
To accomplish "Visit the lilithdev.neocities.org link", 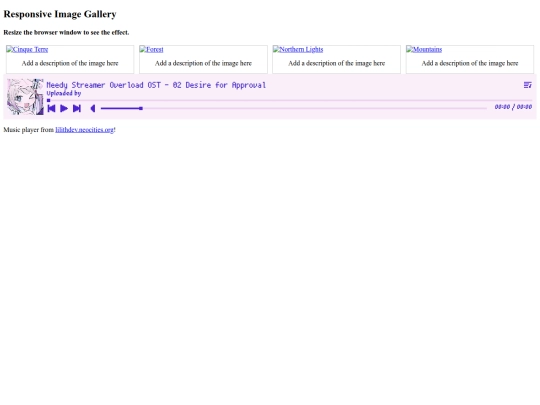I will pyautogui.click(x=84, y=130).
